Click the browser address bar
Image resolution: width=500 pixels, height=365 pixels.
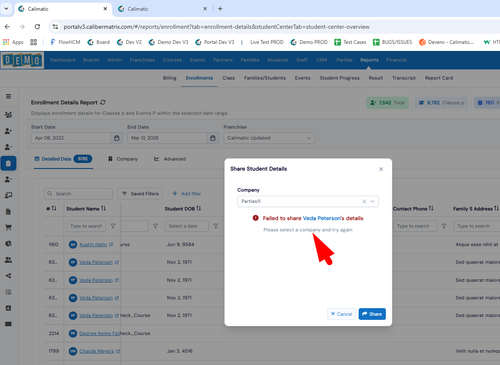click(x=217, y=27)
